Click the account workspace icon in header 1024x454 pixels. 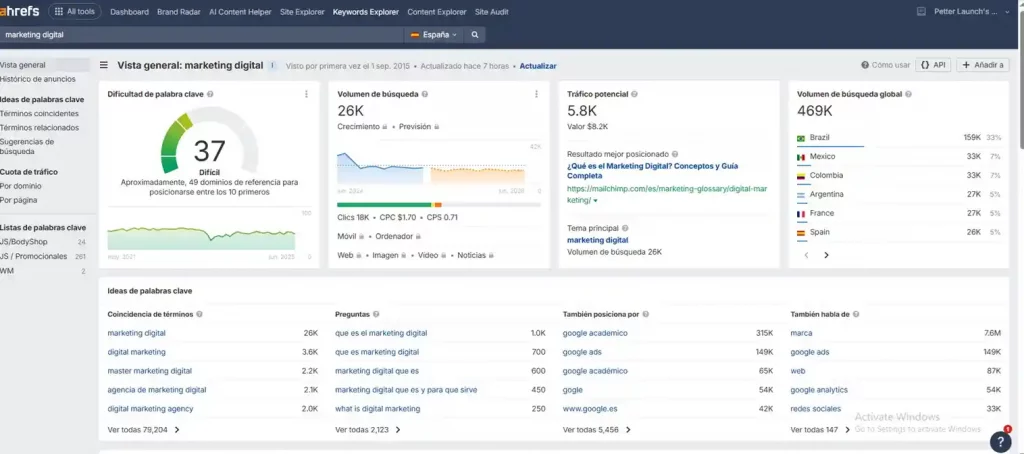(921, 12)
